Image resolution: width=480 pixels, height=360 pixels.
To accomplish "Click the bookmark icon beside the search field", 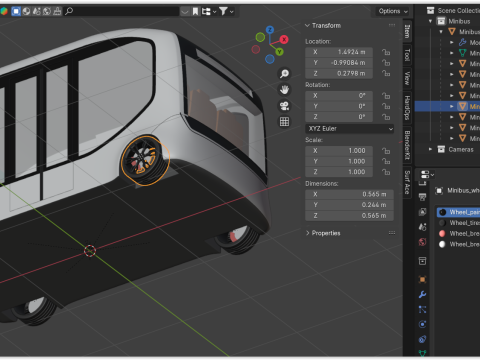I will 195,12.
